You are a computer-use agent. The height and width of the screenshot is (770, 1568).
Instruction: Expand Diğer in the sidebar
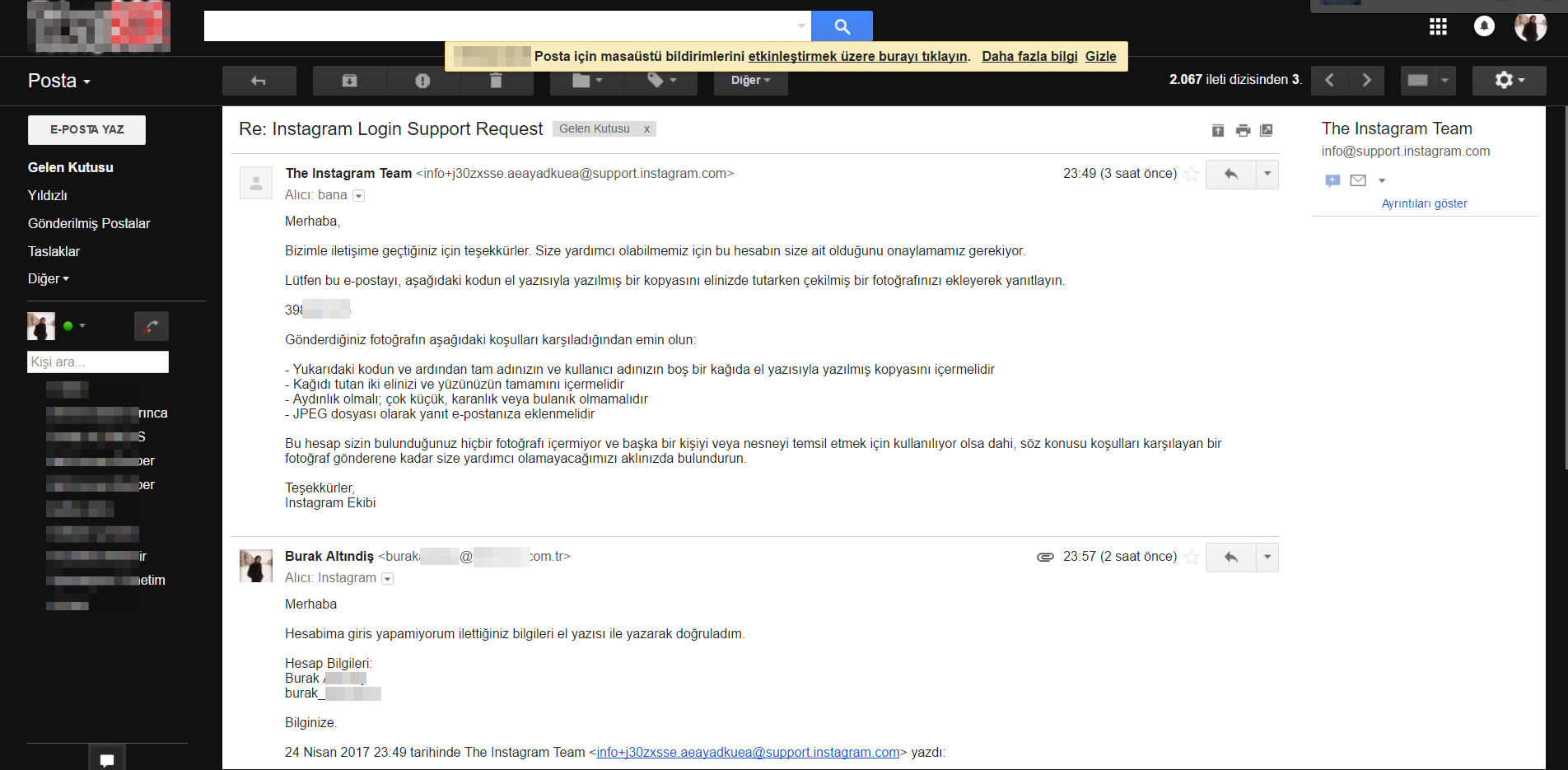click(49, 278)
